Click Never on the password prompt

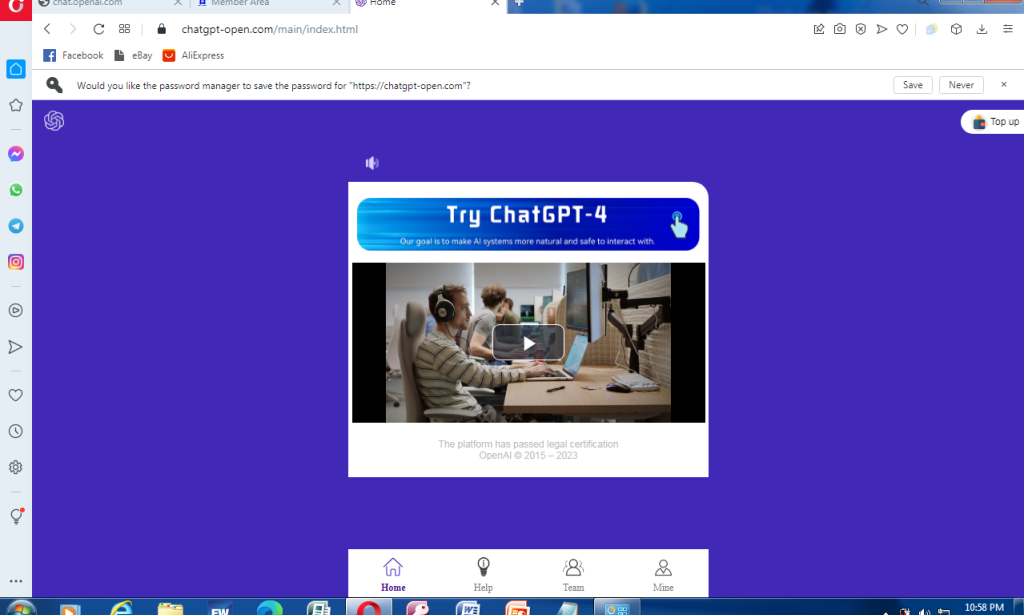[960, 85]
